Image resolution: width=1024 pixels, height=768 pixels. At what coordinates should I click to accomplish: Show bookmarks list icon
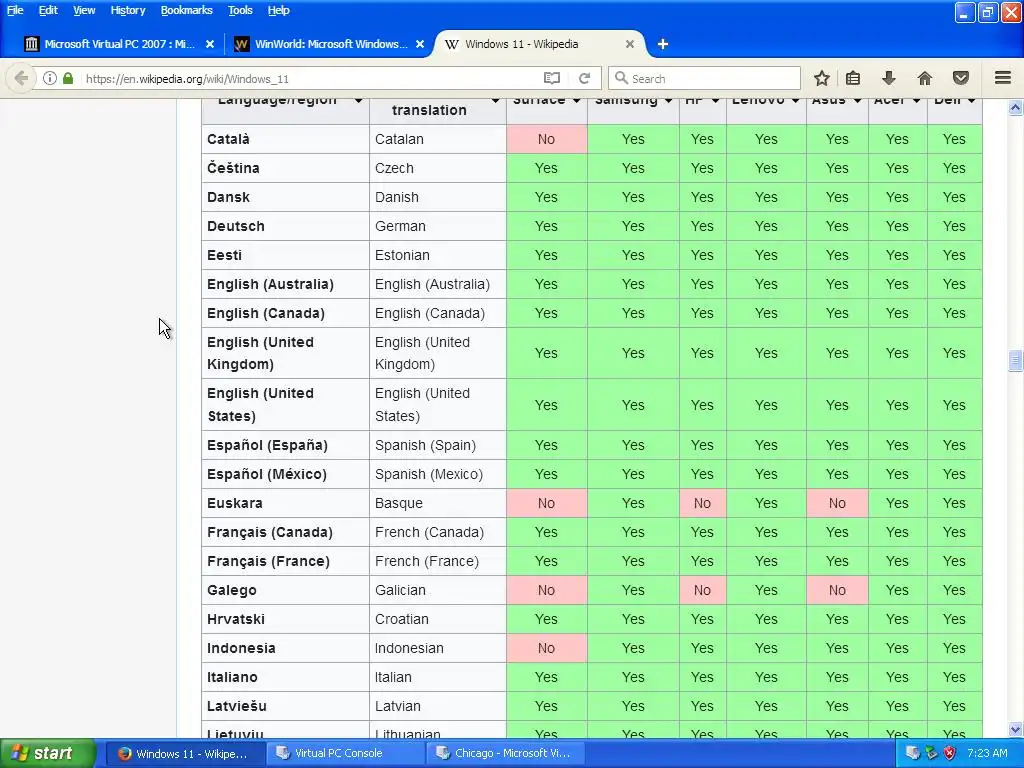pos(853,78)
